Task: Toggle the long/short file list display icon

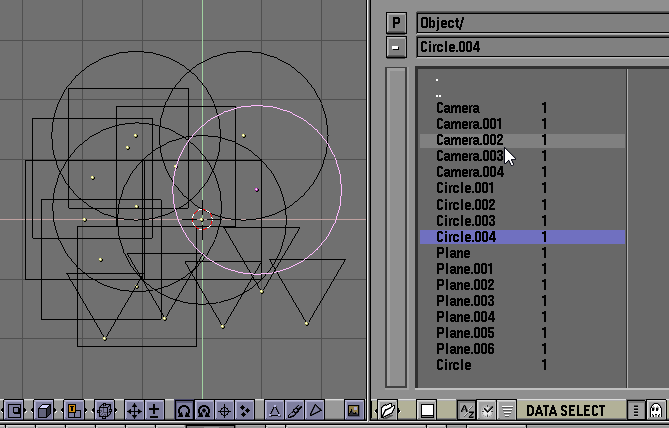Action: pyautogui.click(x=635, y=411)
